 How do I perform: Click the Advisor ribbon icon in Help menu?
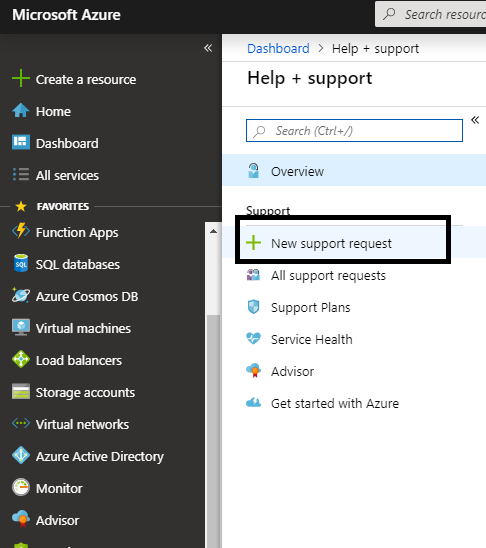point(253,370)
